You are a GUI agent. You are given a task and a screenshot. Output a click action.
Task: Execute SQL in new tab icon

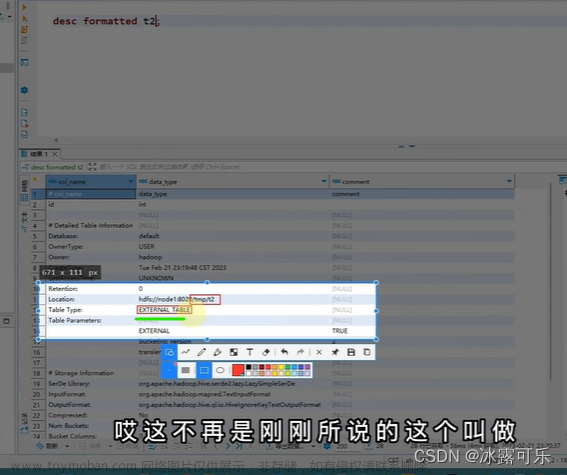(x=25, y=18)
